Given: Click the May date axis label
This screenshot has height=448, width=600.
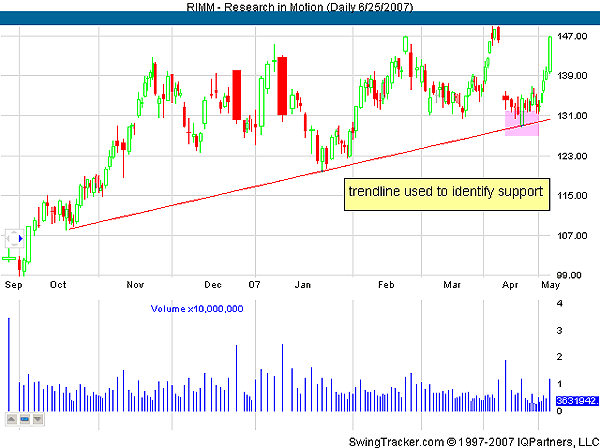Looking at the screenshot, I should click(x=551, y=285).
